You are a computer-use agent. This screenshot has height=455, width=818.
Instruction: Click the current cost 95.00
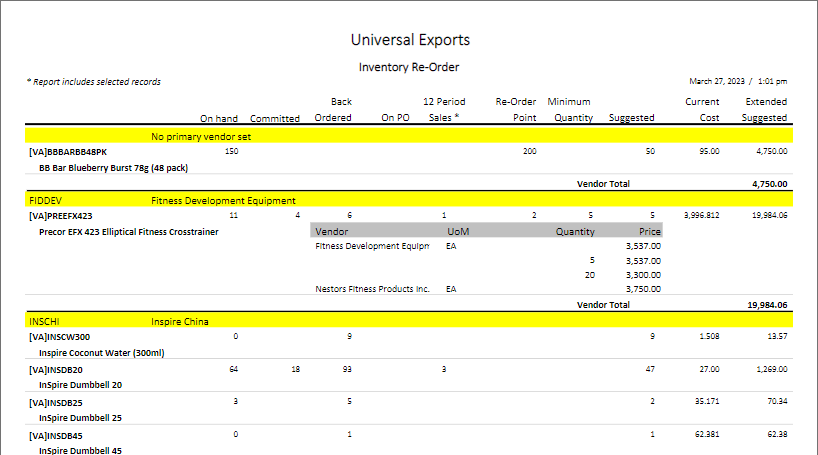coord(709,151)
